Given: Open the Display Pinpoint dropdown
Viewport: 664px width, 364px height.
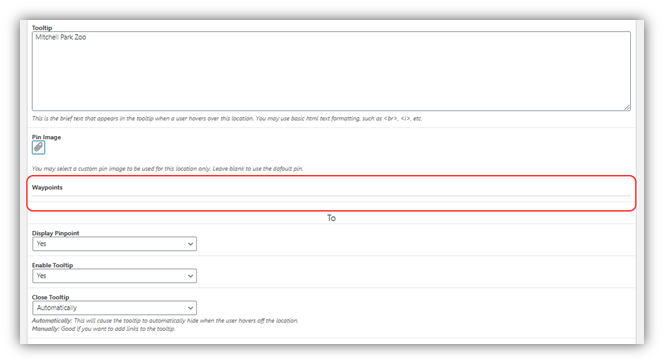Looking at the screenshot, I should pyautogui.click(x=114, y=244).
